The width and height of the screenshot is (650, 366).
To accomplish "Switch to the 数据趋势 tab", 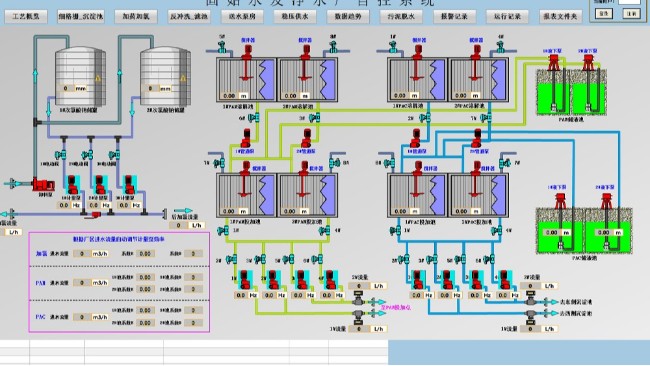I will click(x=348, y=17).
